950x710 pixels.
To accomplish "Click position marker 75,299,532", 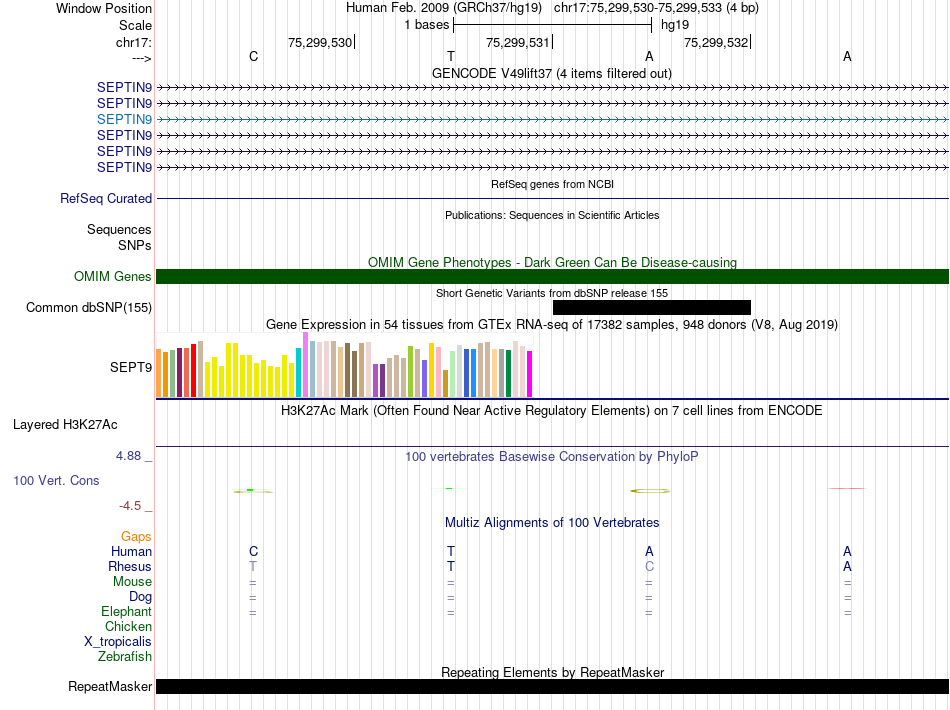I will [x=717, y=42].
